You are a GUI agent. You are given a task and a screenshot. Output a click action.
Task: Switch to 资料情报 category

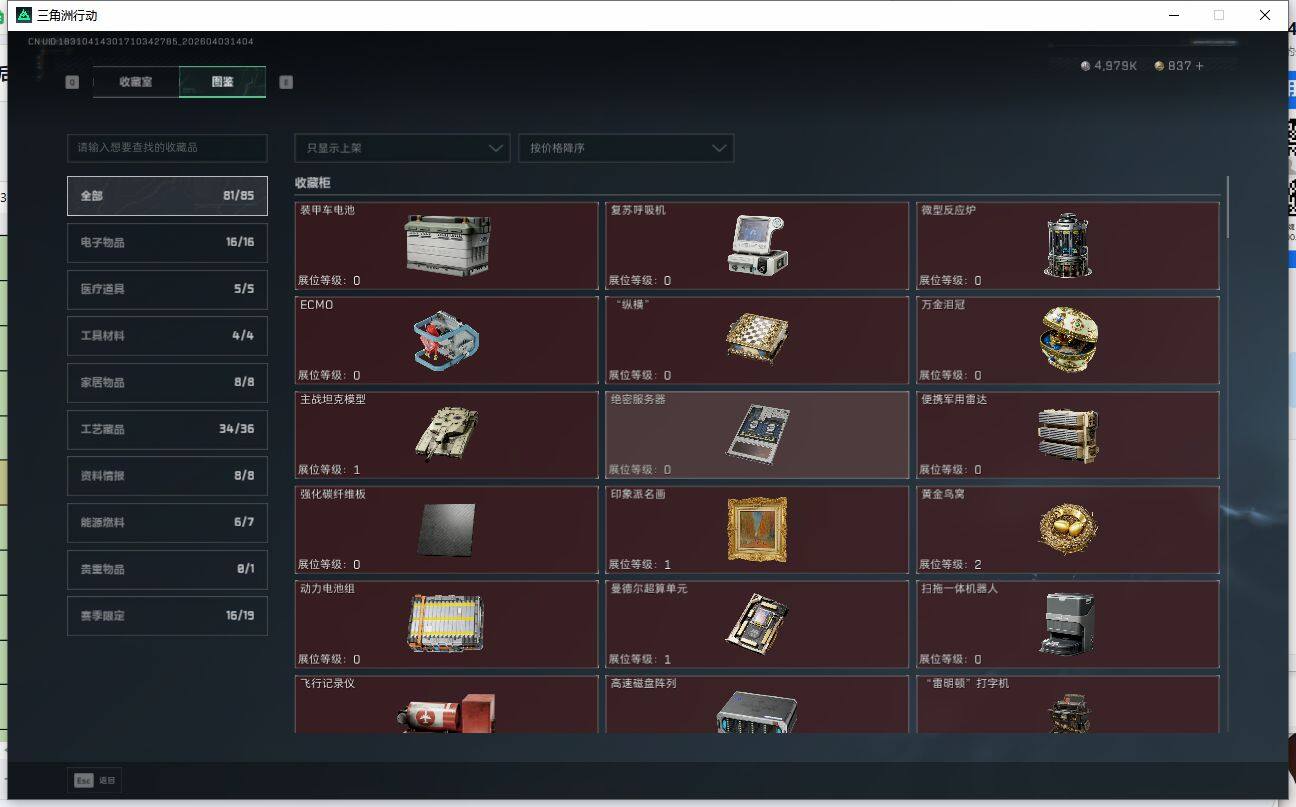(x=167, y=476)
